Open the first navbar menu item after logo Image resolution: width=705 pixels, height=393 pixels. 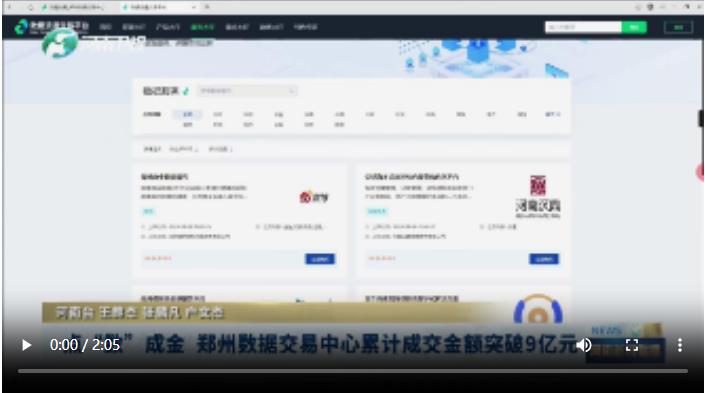(105, 27)
